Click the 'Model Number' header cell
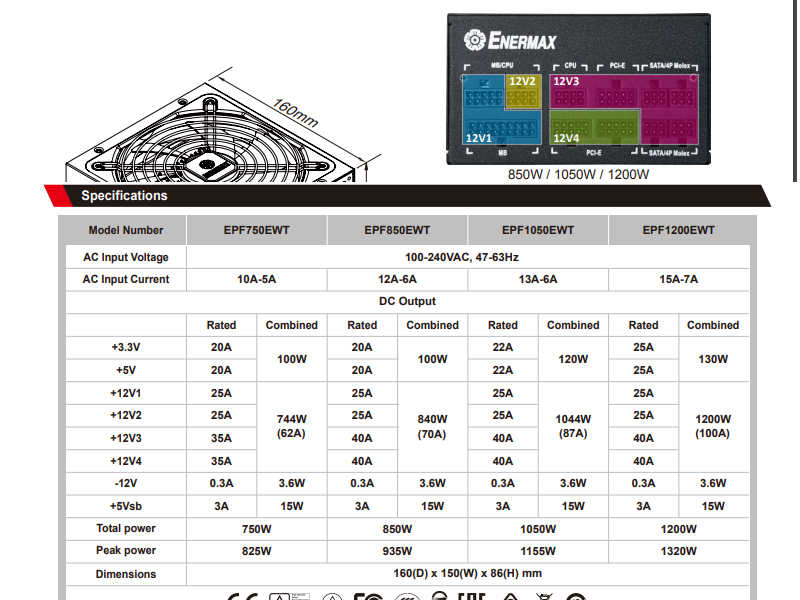This screenshot has width=800, height=600. [x=126, y=230]
